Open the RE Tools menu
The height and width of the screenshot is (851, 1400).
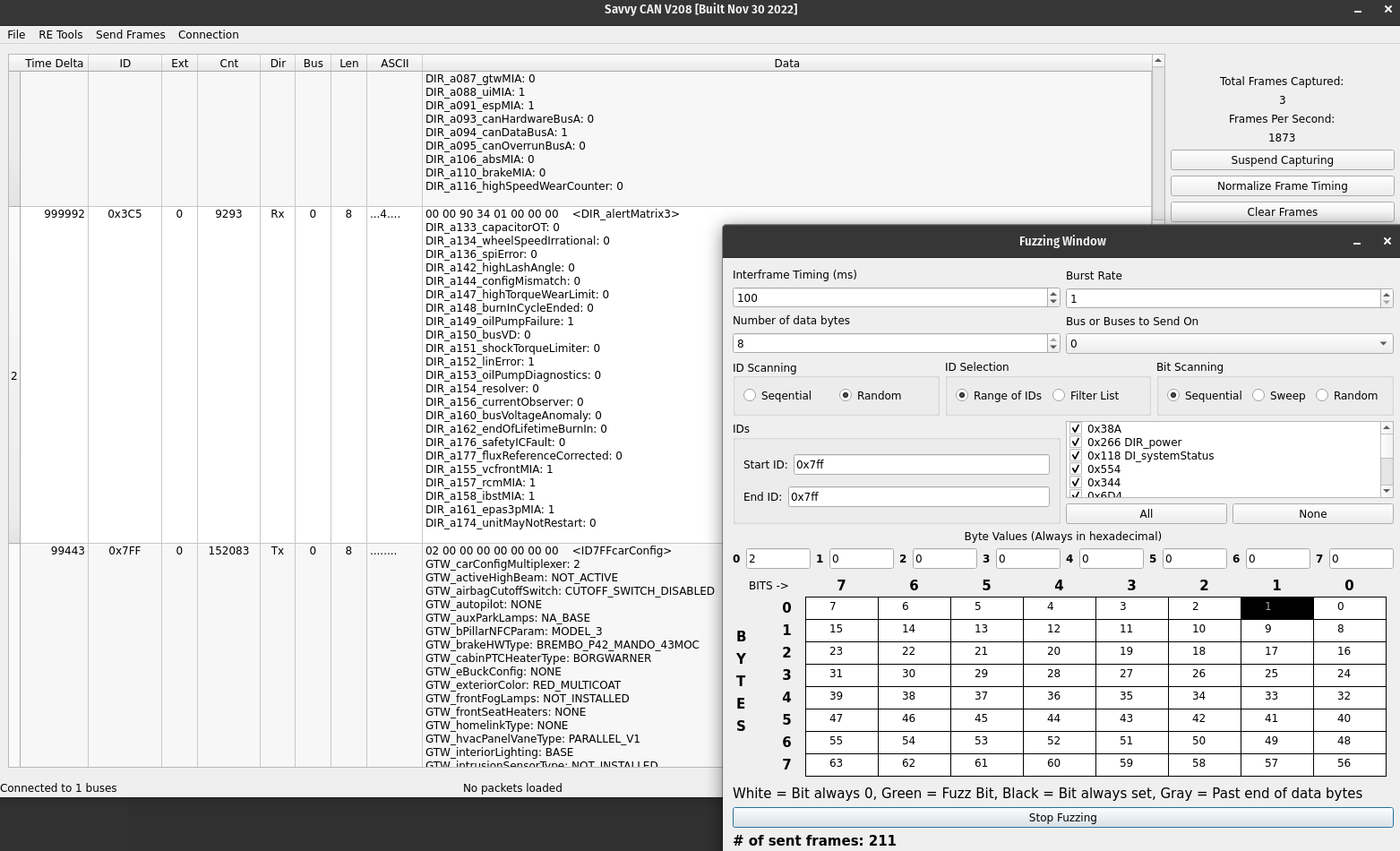60,35
